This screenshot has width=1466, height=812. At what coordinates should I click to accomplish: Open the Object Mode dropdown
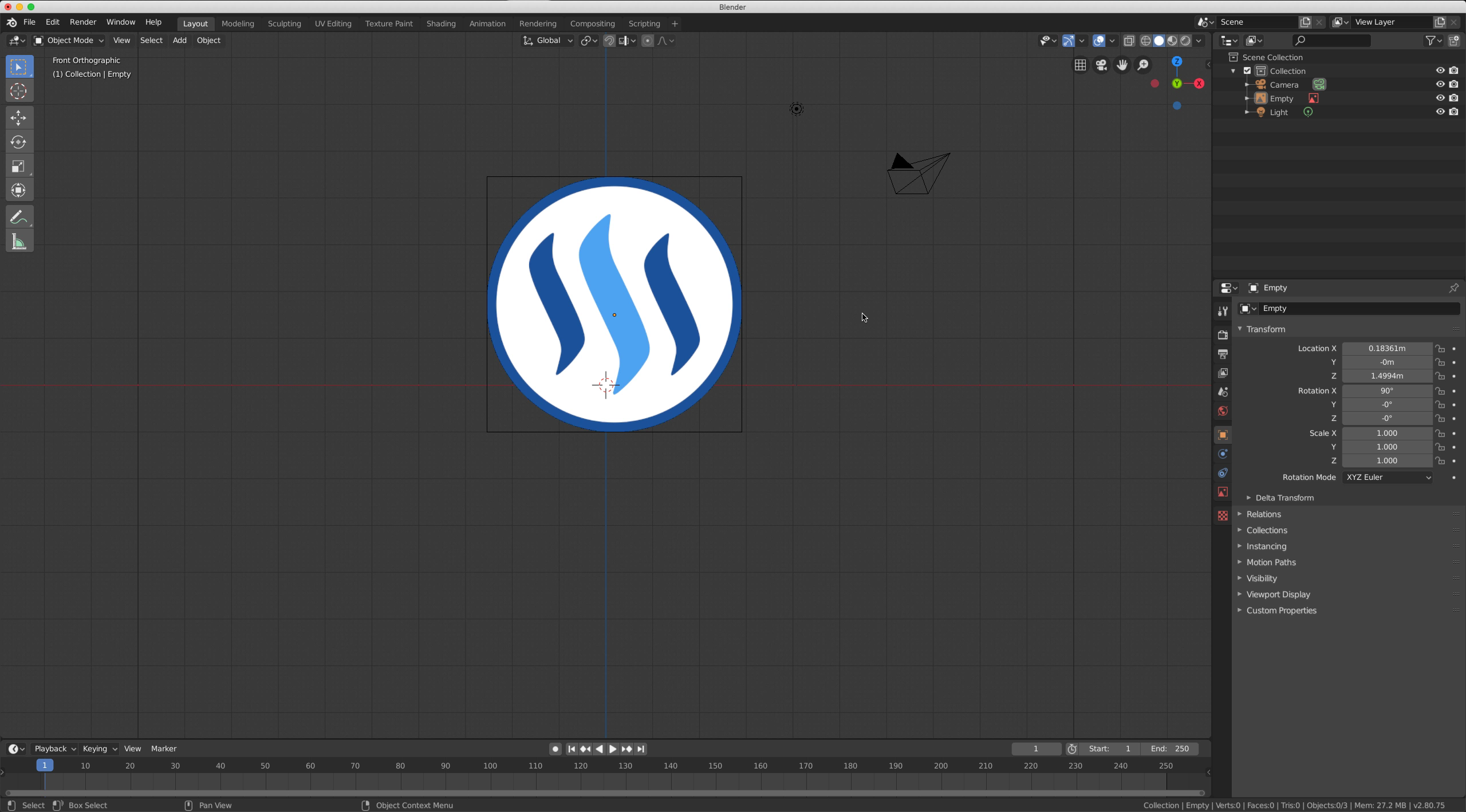click(x=69, y=41)
